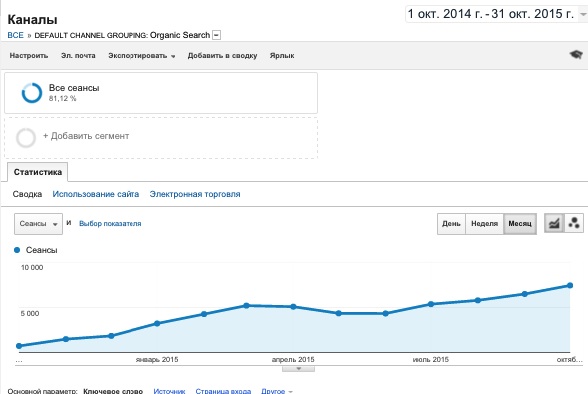Click Добавить в сводку button
Viewport: 588px width, 394px height.
222,55
